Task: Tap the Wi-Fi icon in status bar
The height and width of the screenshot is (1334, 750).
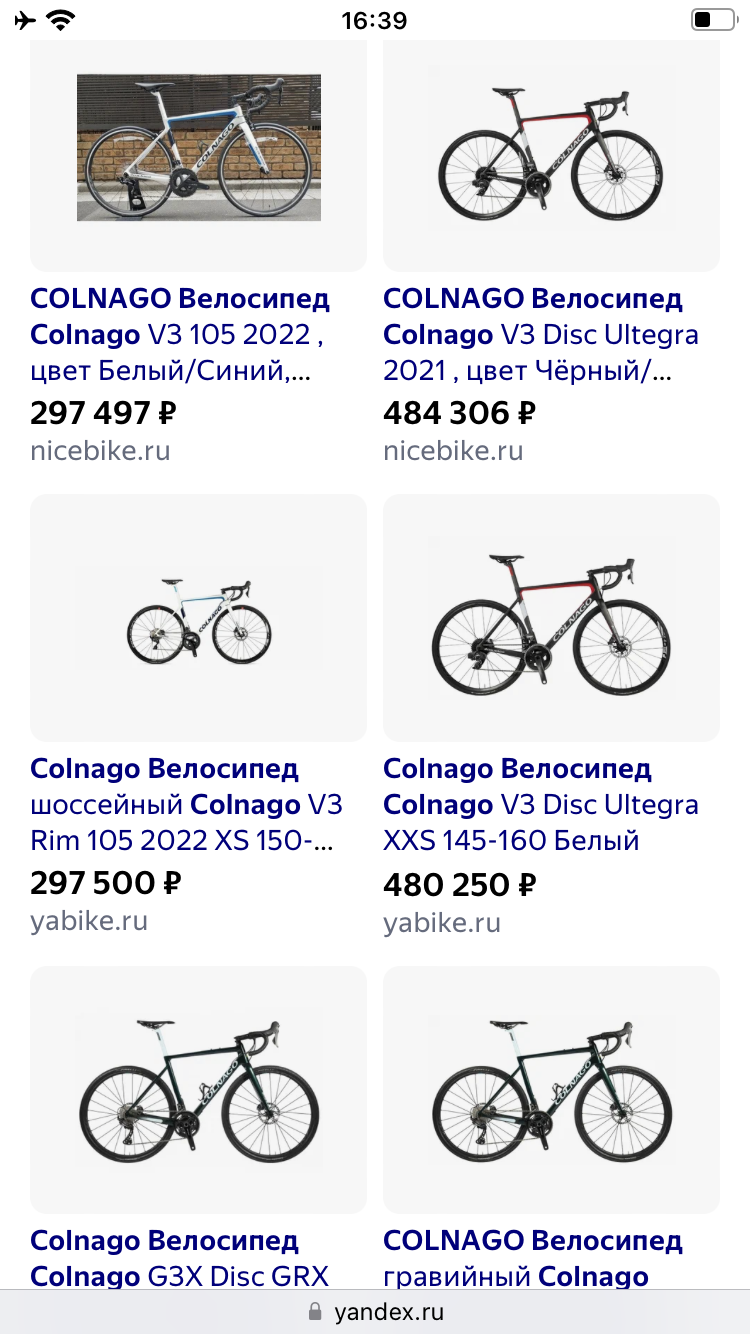Action: 62,20
